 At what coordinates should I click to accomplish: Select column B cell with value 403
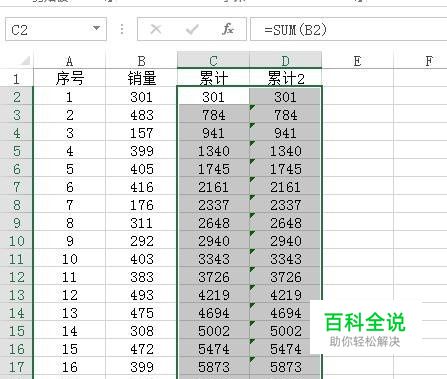point(141,259)
